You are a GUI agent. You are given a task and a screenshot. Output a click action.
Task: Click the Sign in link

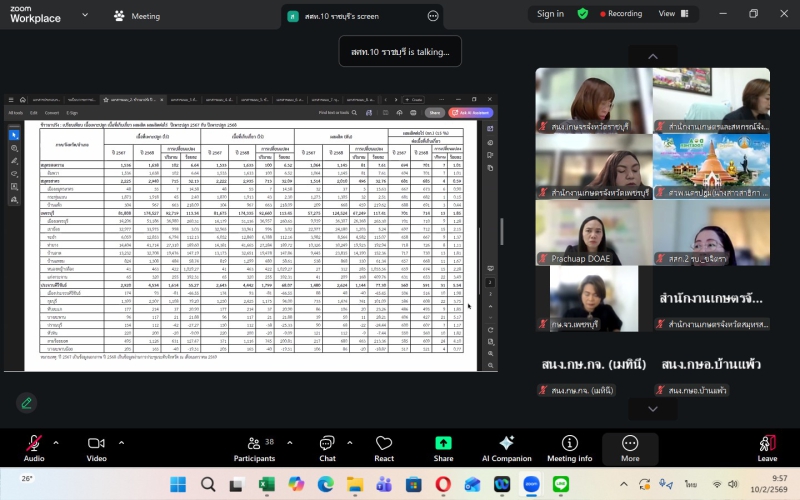(x=550, y=14)
